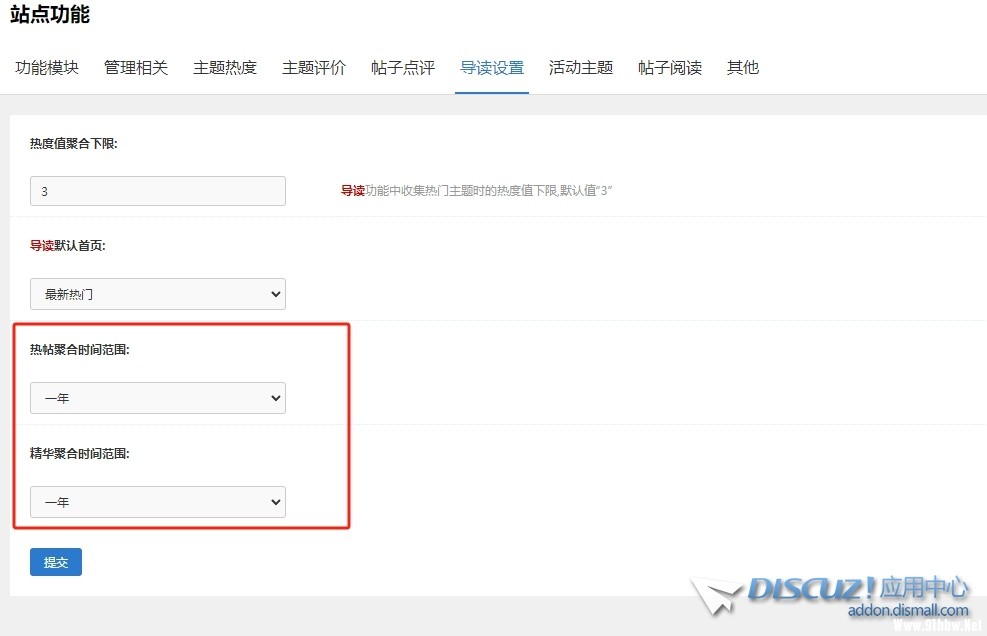The height and width of the screenshot is (636, 987).
Task: Click the paper plane logo icon
Action: click(x=716, y=595)
